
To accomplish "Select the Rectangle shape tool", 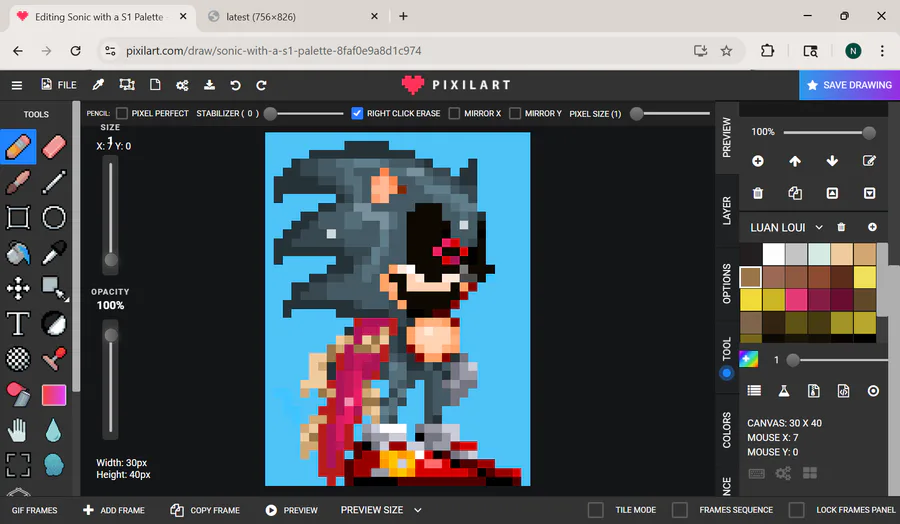I will (18, 218).
